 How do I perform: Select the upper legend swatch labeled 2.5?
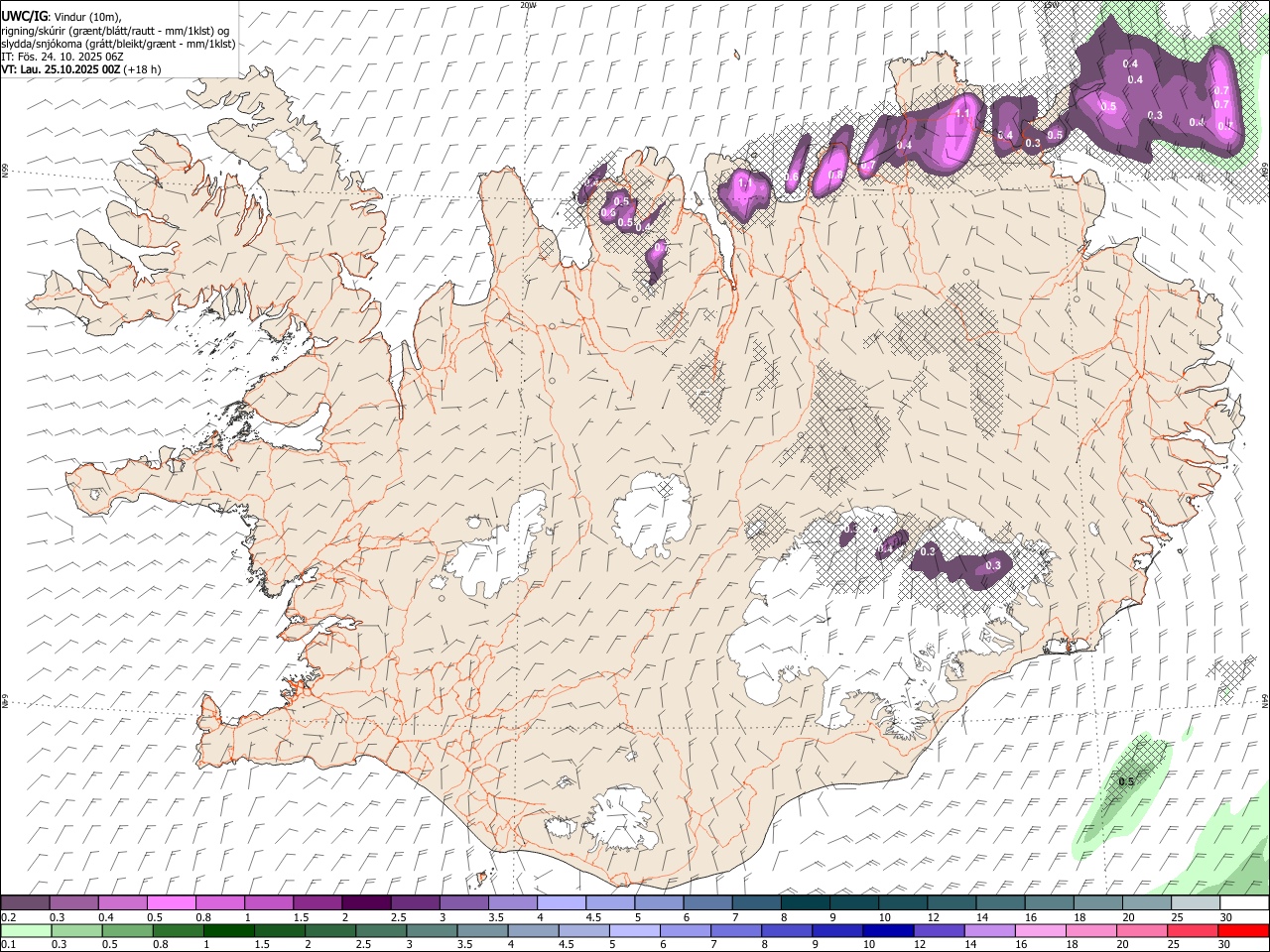click(x=415, y=903)
